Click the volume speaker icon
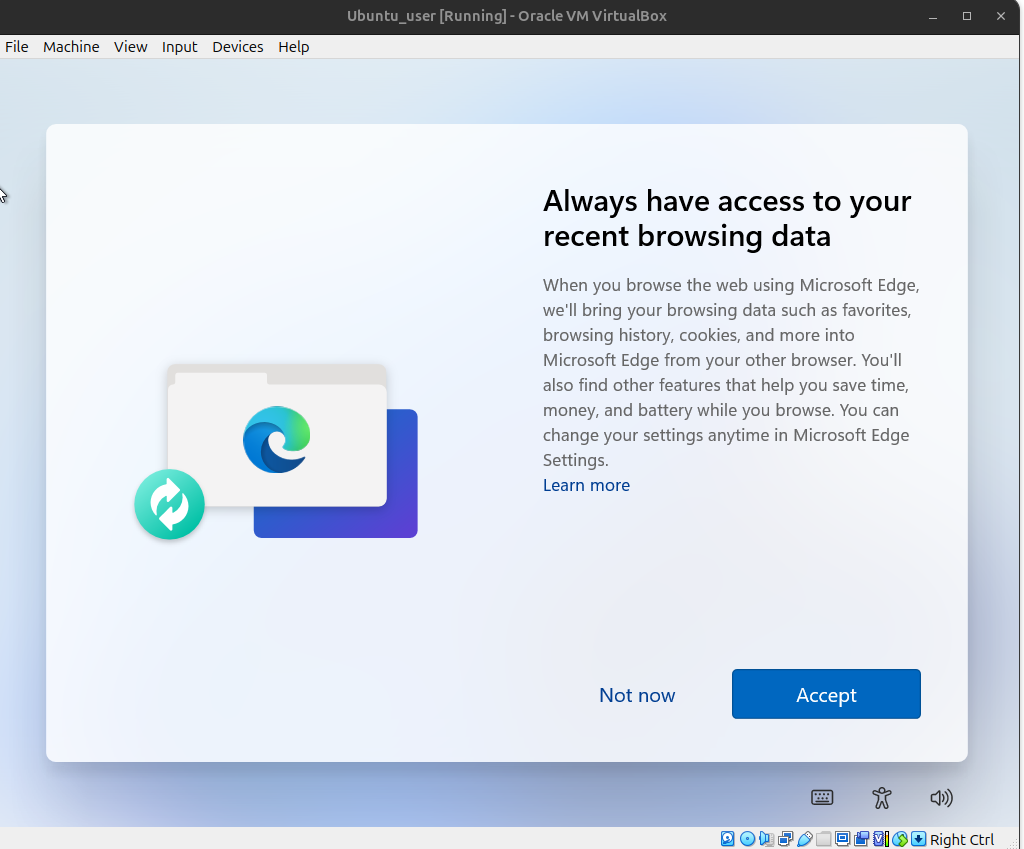Image resolution: width=1024 pixels, height=849 pixels. click(x=941, y=797)
